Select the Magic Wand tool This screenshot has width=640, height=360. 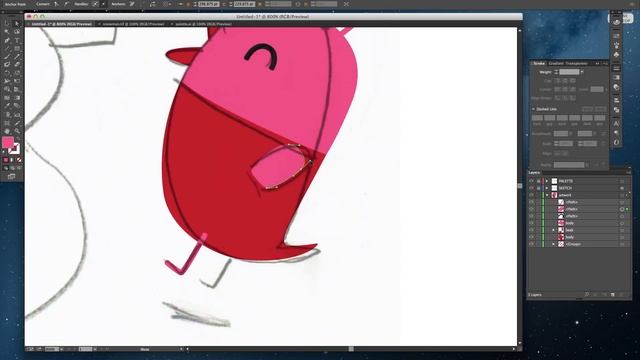pos(7,32)
